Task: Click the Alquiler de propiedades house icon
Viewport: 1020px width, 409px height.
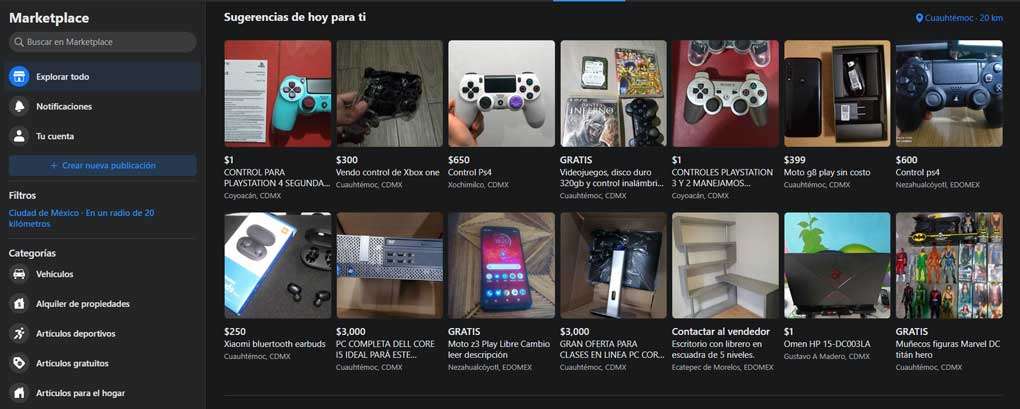Action: tap(19, 304)
